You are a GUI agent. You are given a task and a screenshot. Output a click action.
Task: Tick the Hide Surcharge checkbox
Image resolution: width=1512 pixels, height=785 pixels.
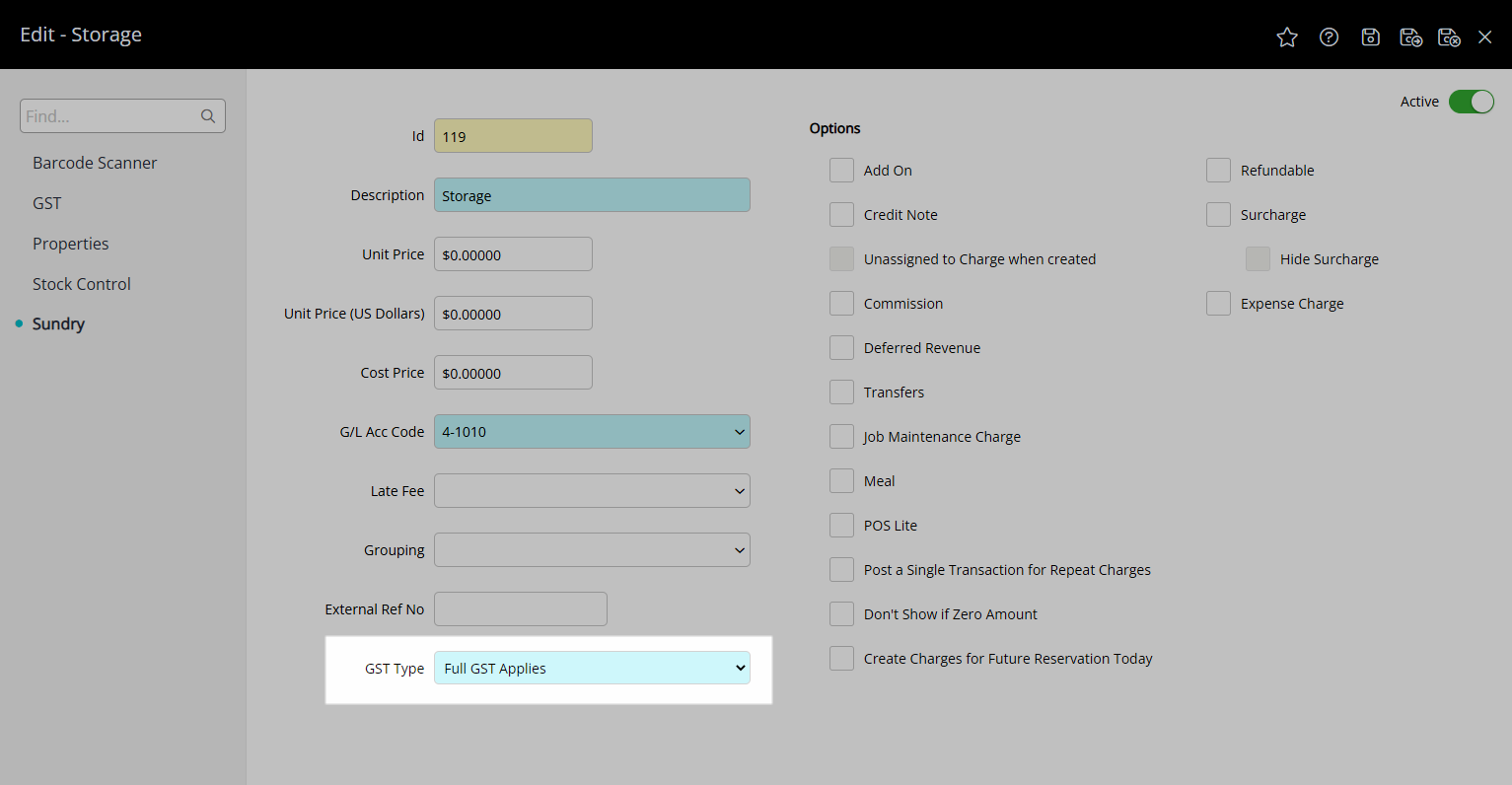pos(1258,259)
